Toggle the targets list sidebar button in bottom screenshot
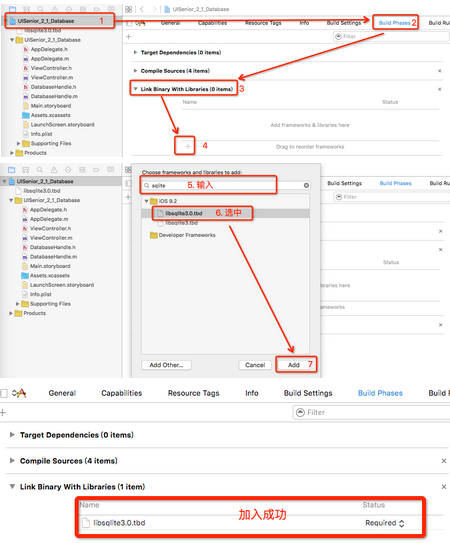Viewport: 450px width, 543px height. point(3,393)
